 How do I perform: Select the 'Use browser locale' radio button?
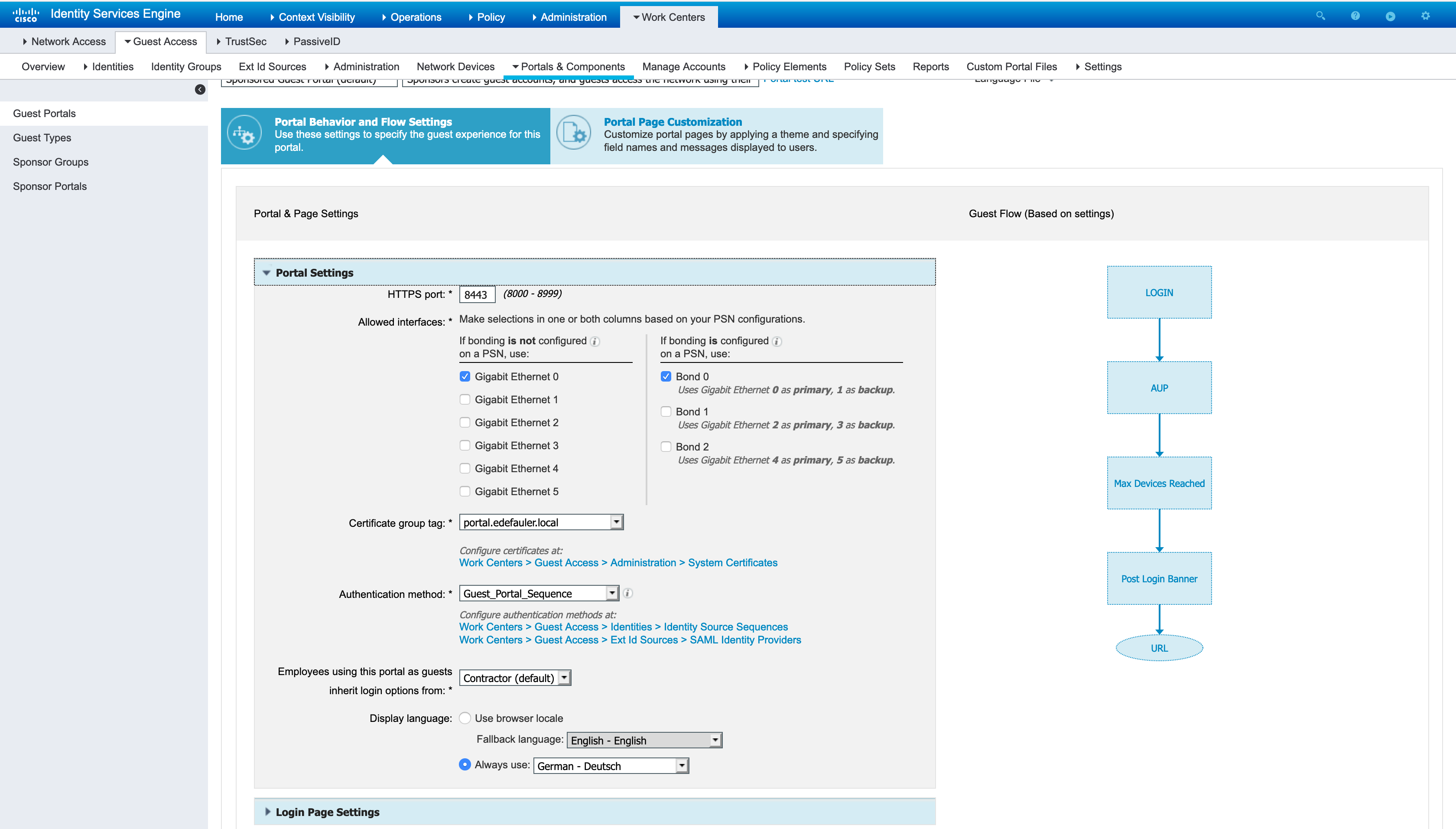(x=465, y=718)
